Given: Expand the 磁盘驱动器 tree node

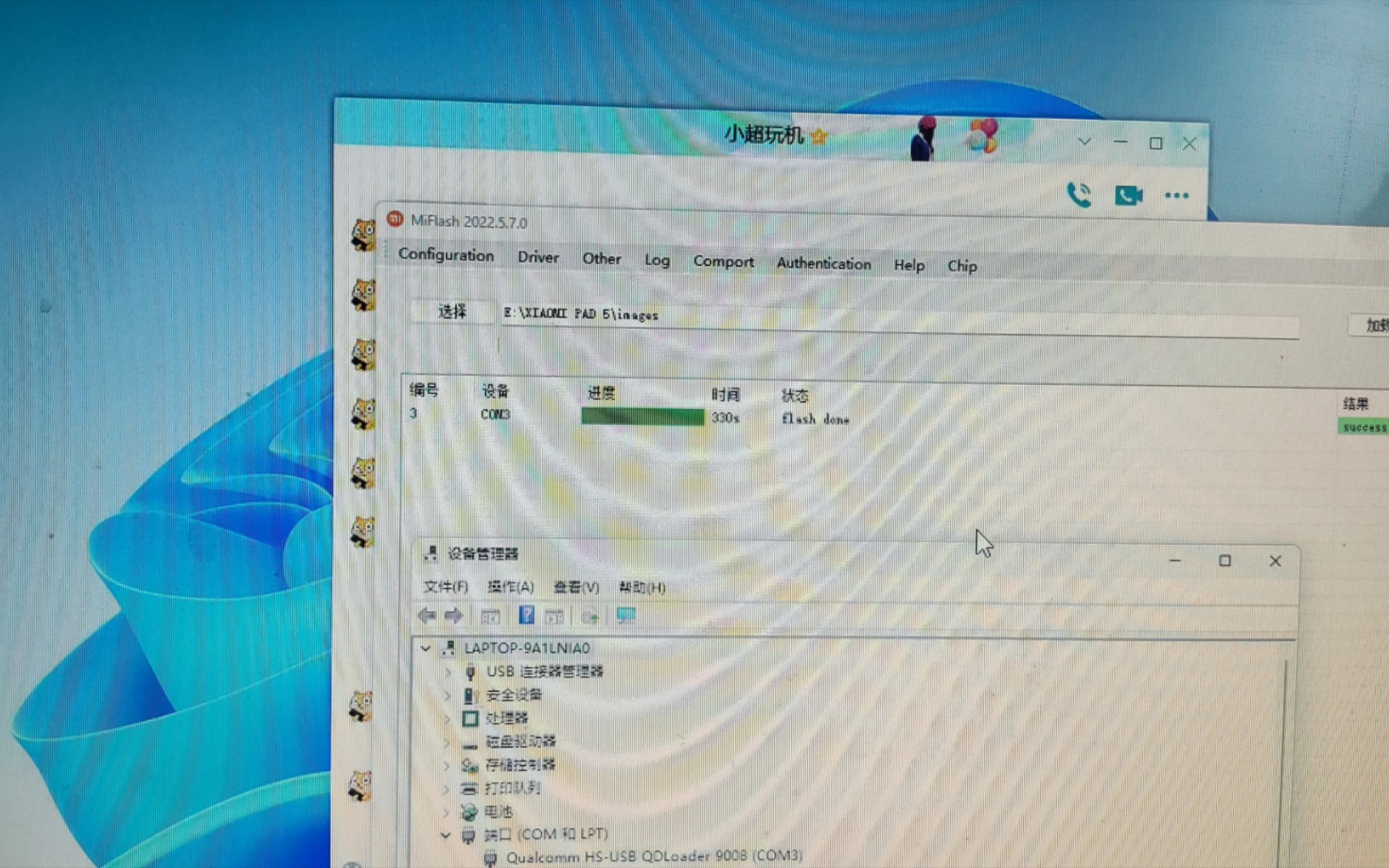Looking at the screenshot, I should coord(449,742).
